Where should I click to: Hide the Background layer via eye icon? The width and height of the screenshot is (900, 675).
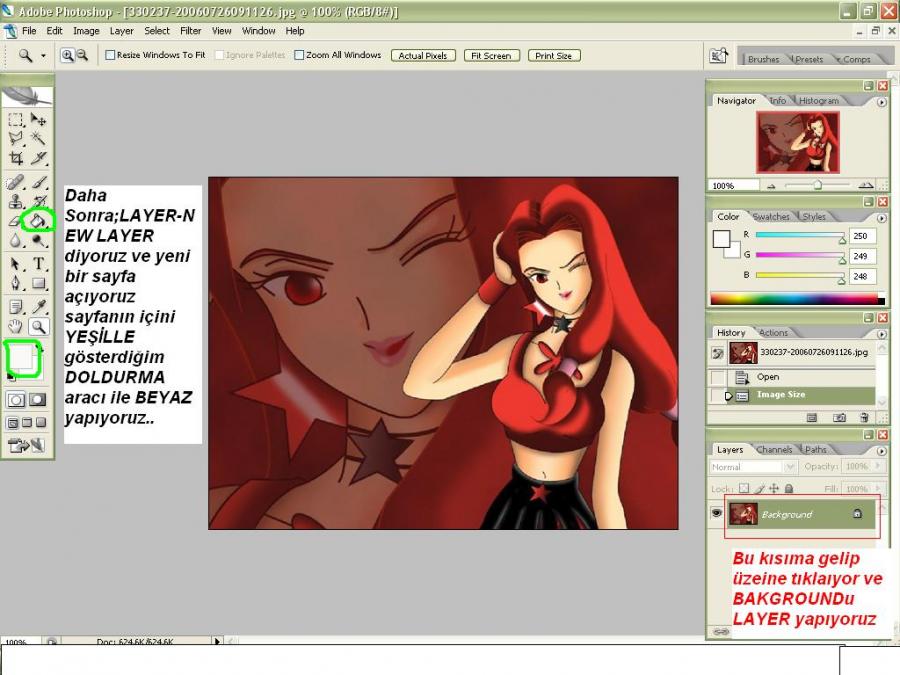click(x=716, y=514)
